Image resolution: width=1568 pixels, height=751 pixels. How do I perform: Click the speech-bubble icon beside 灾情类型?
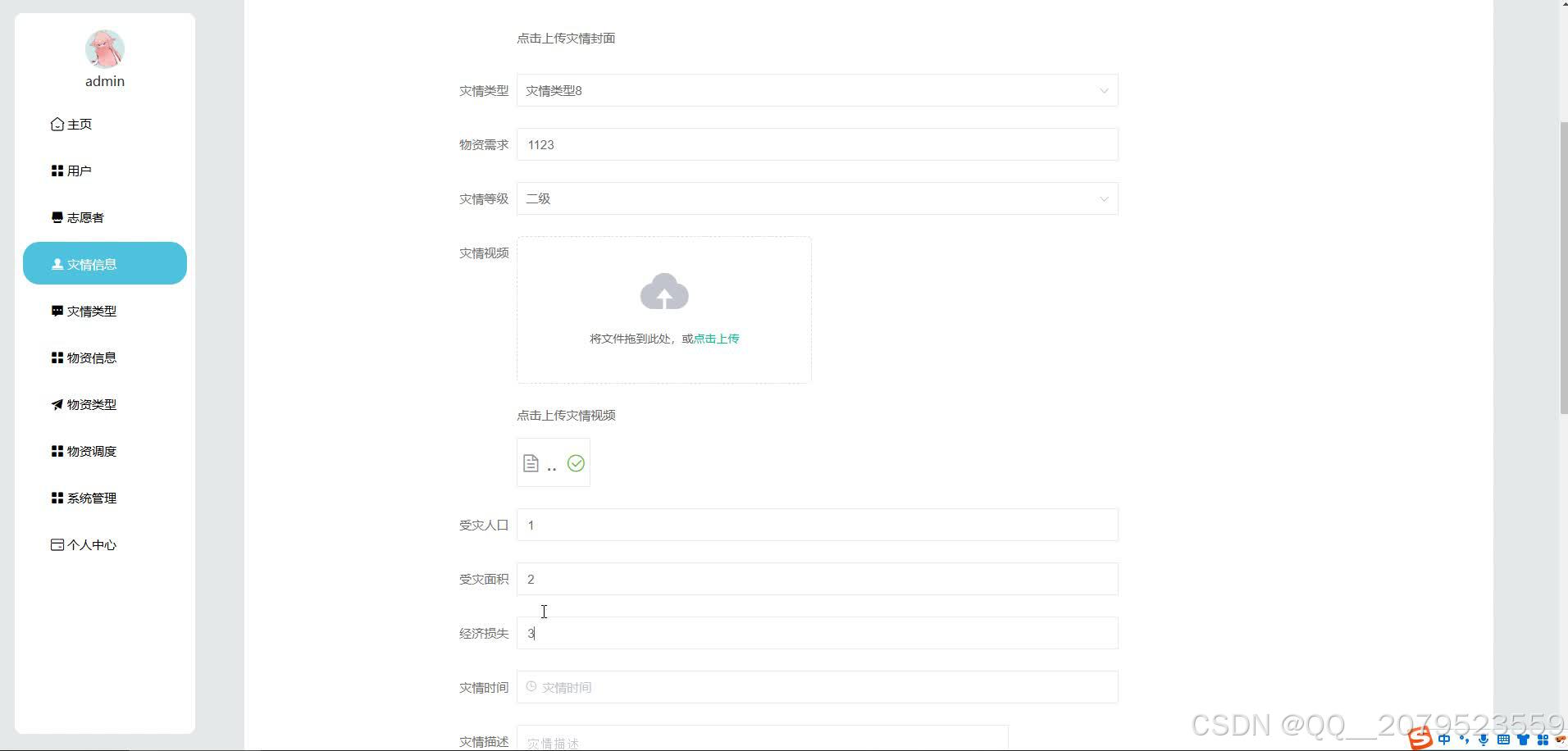(56, 311)
